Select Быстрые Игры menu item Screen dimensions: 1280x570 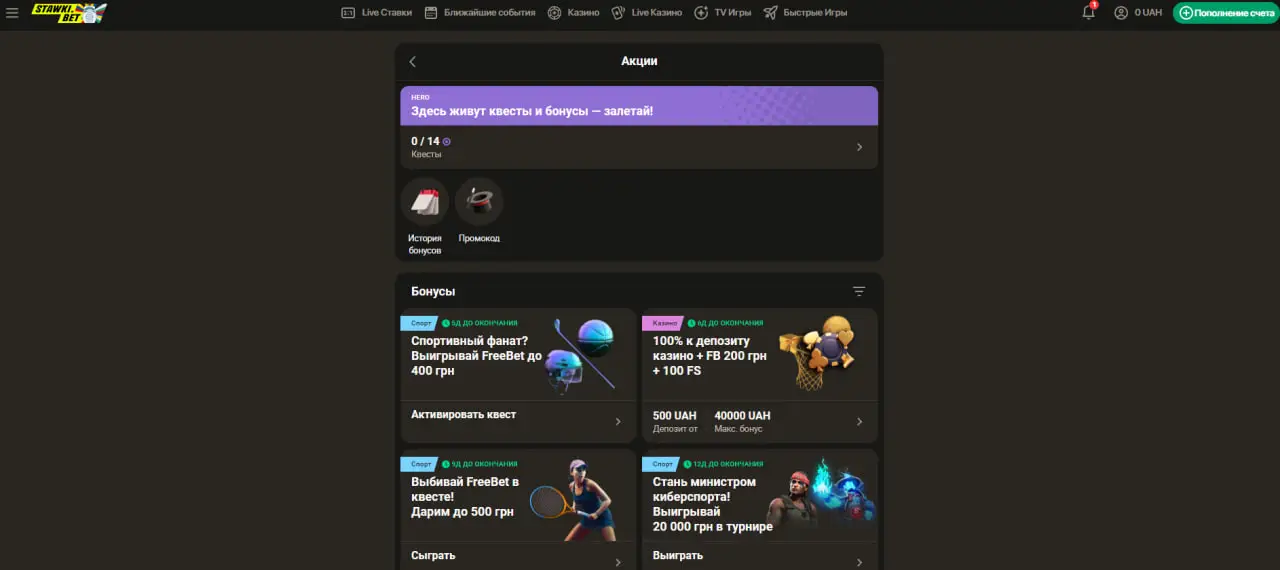[x=805, y=13]
